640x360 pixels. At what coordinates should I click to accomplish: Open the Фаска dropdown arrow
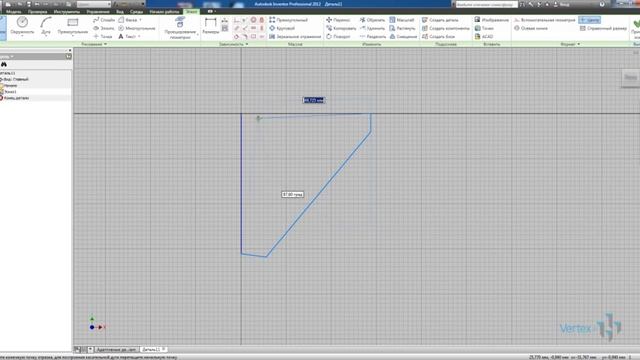click(x=140, y=20)
